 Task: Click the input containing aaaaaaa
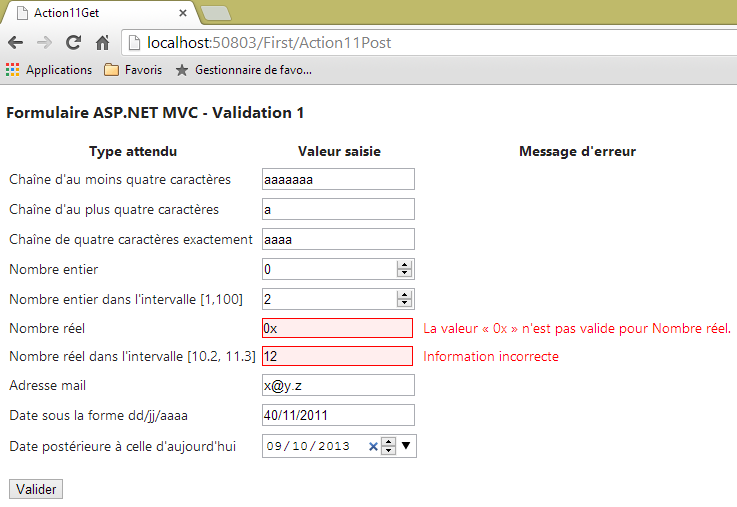[337, 179]
